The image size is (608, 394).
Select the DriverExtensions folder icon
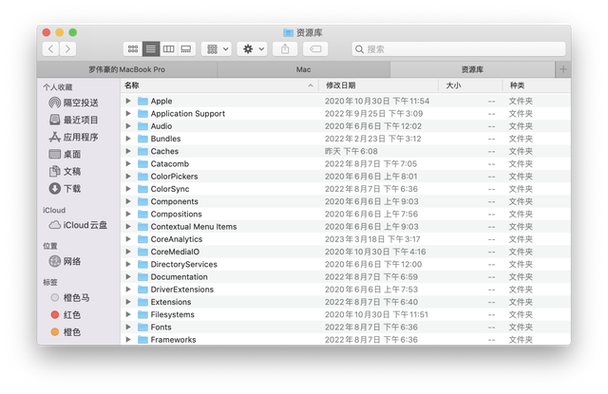pos(143,289)
